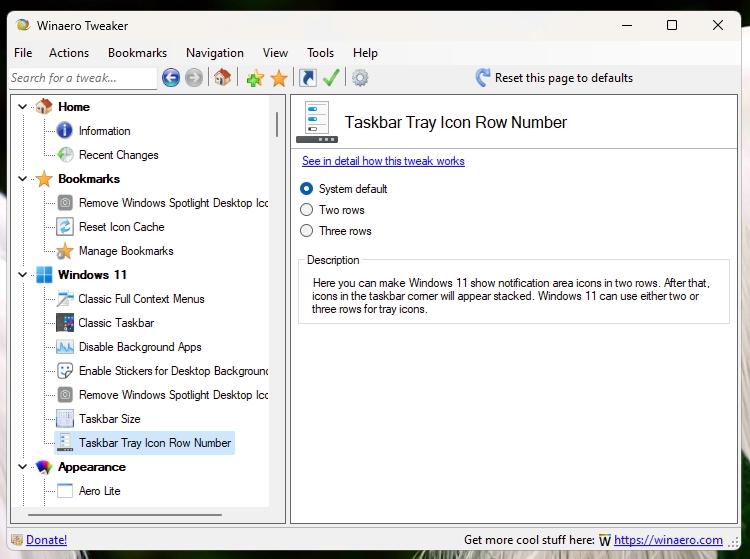Select the Information tree item text

(x=104, y=131)
